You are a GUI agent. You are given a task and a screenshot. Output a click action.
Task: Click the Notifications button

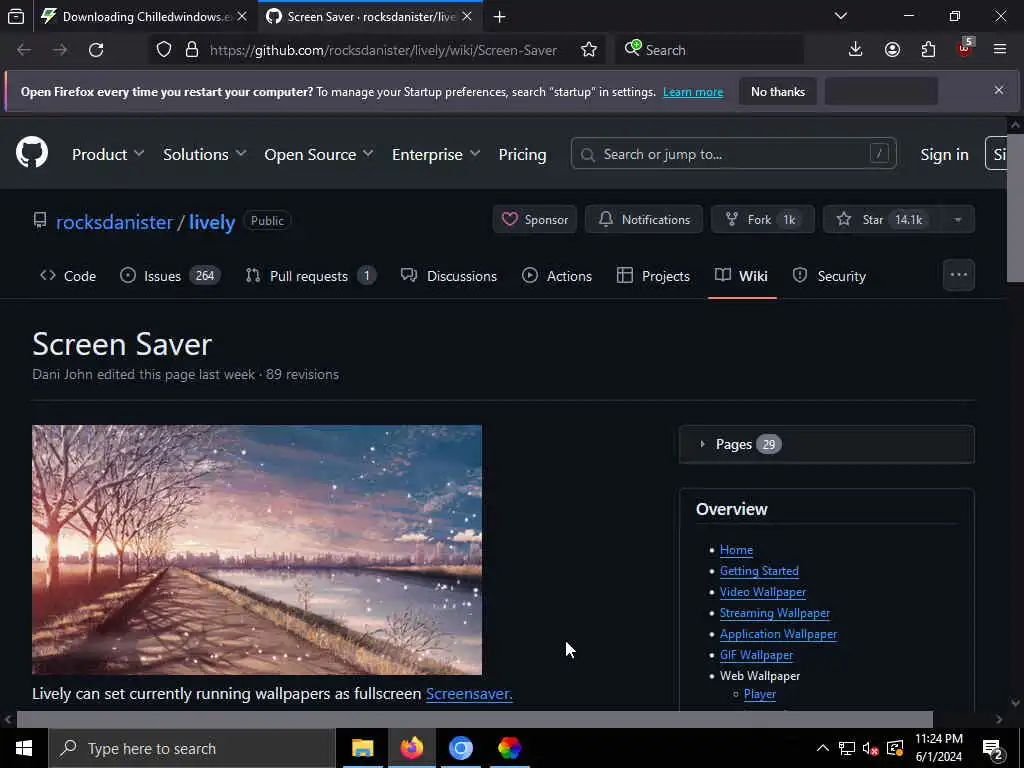coord(644,219)
